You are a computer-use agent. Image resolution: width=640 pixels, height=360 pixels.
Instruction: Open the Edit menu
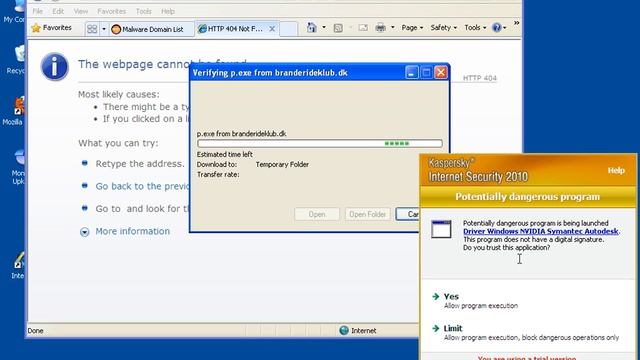[x=58, y=11]
